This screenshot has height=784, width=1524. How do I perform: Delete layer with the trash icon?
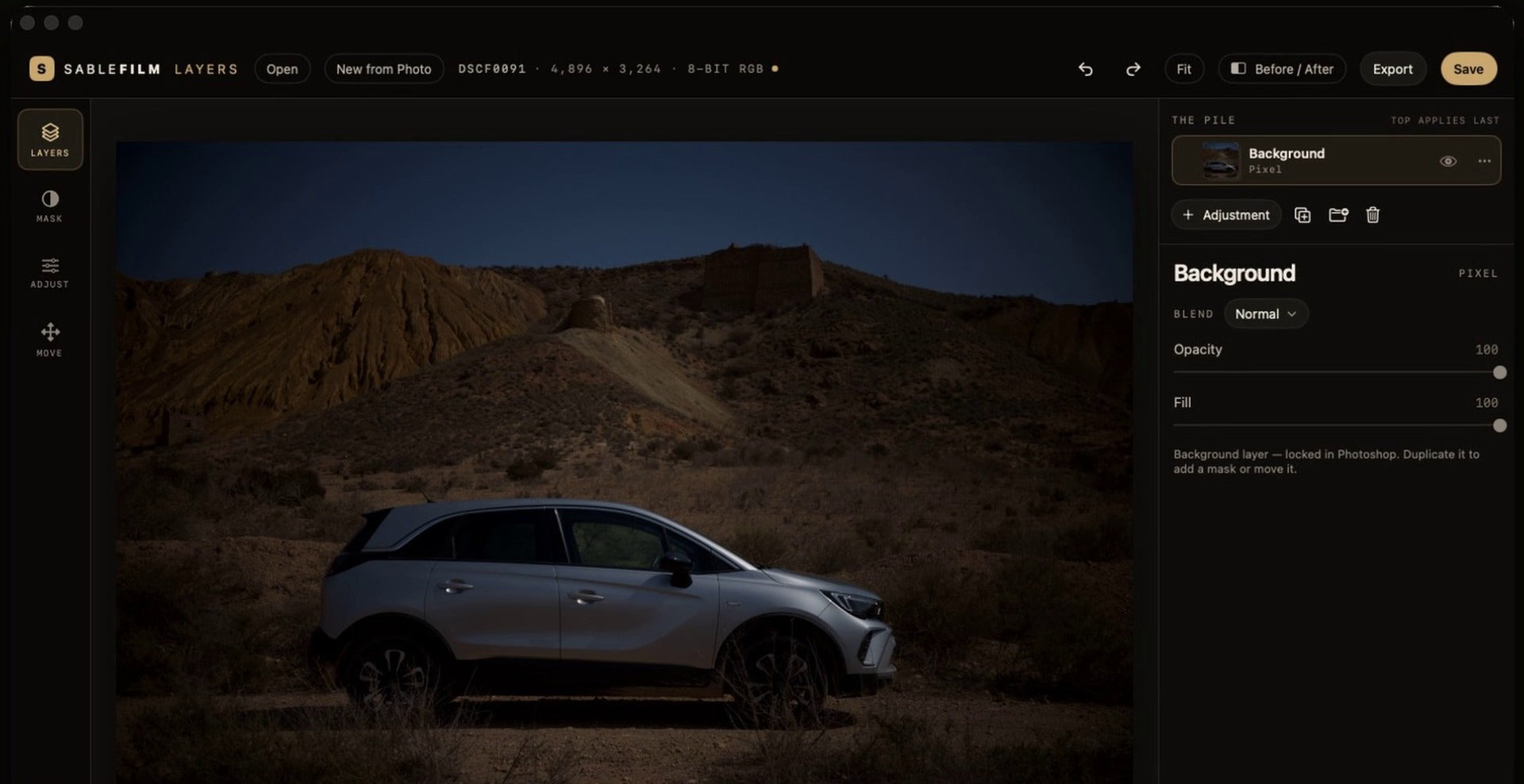pyautogui.click(x=1372, y=215)
